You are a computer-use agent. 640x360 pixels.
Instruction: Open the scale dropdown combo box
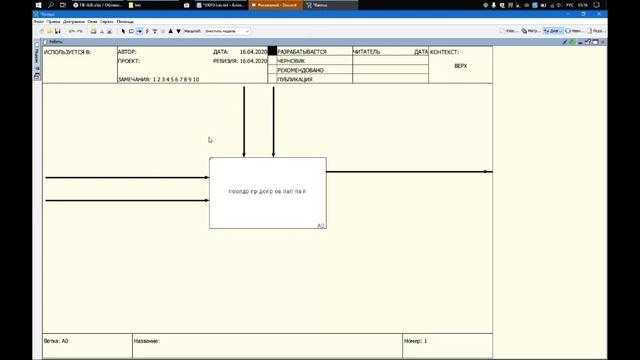pos(227,31)
